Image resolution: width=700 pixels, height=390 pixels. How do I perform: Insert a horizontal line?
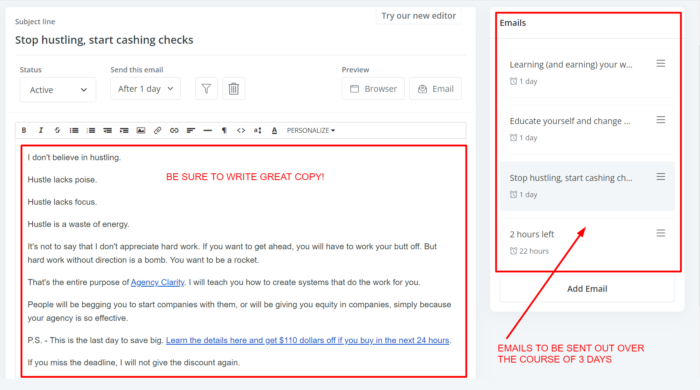pos(208,130)
